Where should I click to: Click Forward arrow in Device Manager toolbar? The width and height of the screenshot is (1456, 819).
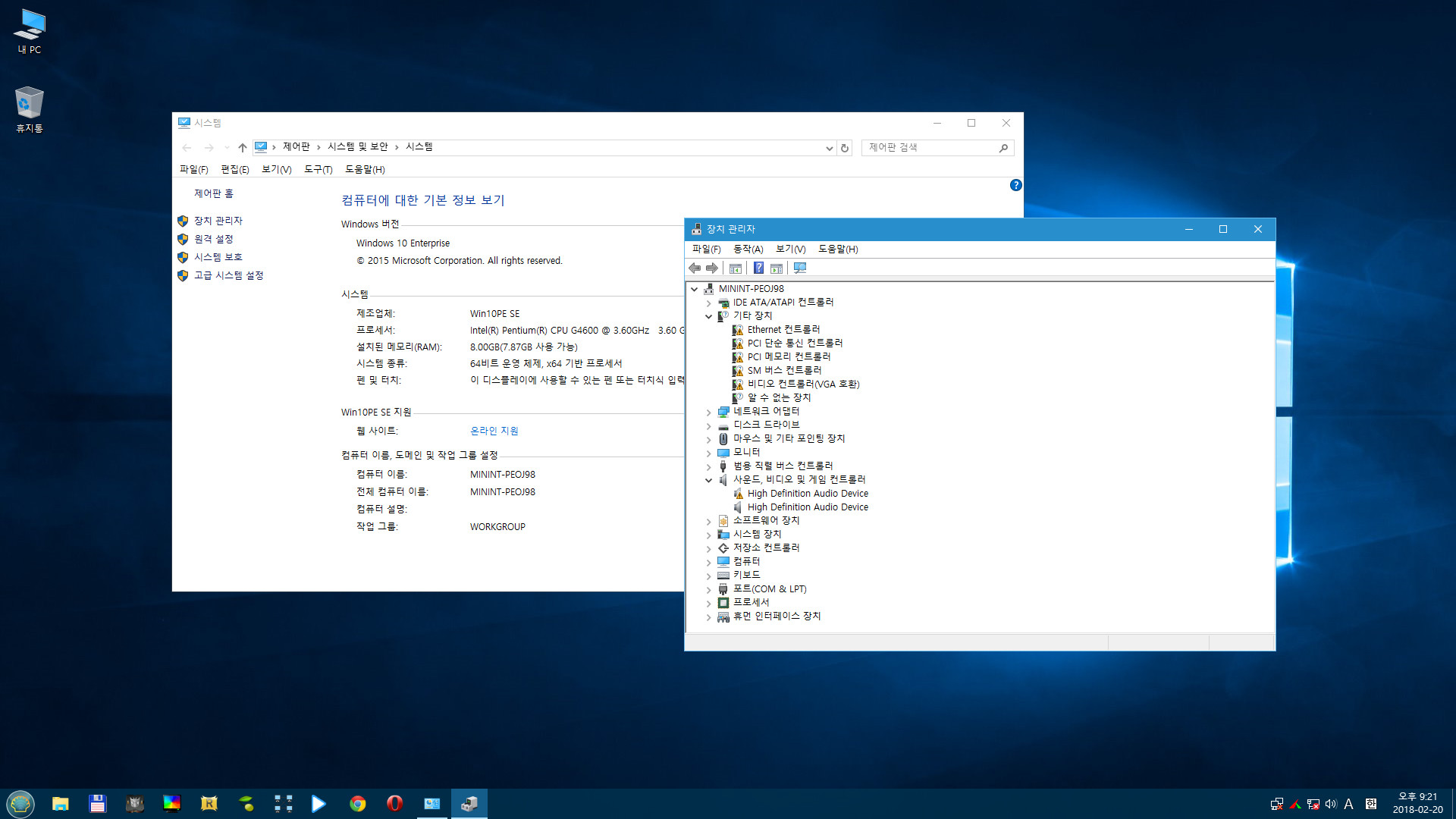pos(711,268)
